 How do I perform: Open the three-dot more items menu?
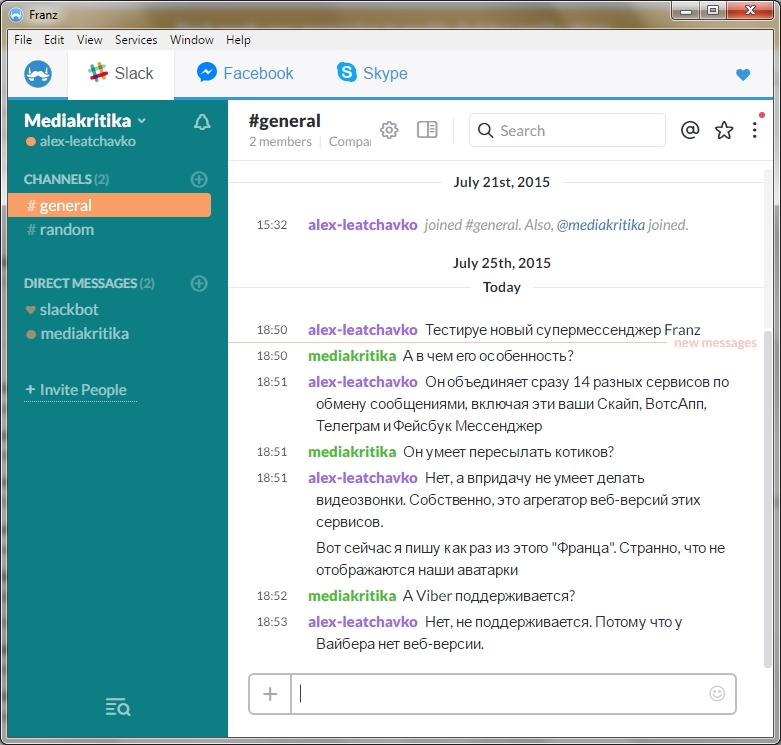(755, 130)
